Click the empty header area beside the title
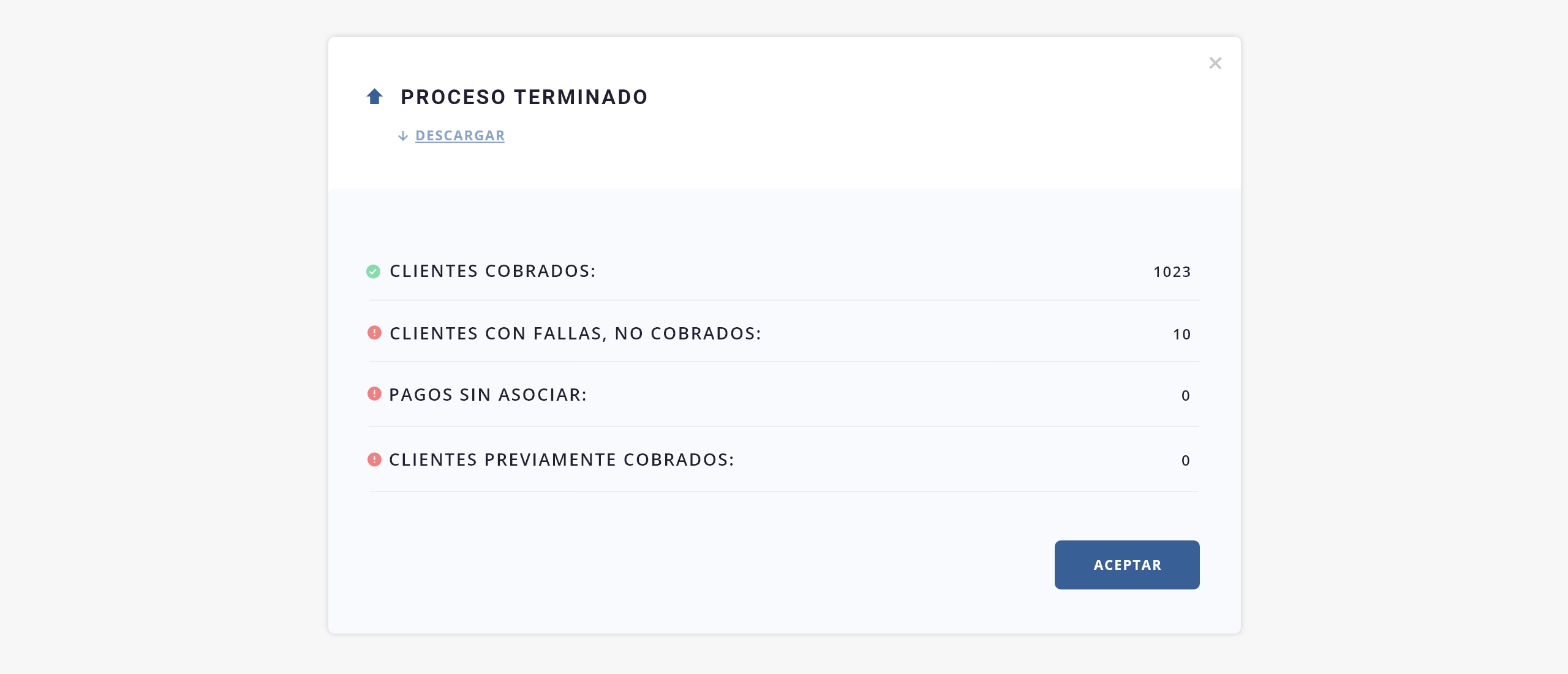Image resolution: width=1568 pixels, height=674 pixels. pos(919,110)
